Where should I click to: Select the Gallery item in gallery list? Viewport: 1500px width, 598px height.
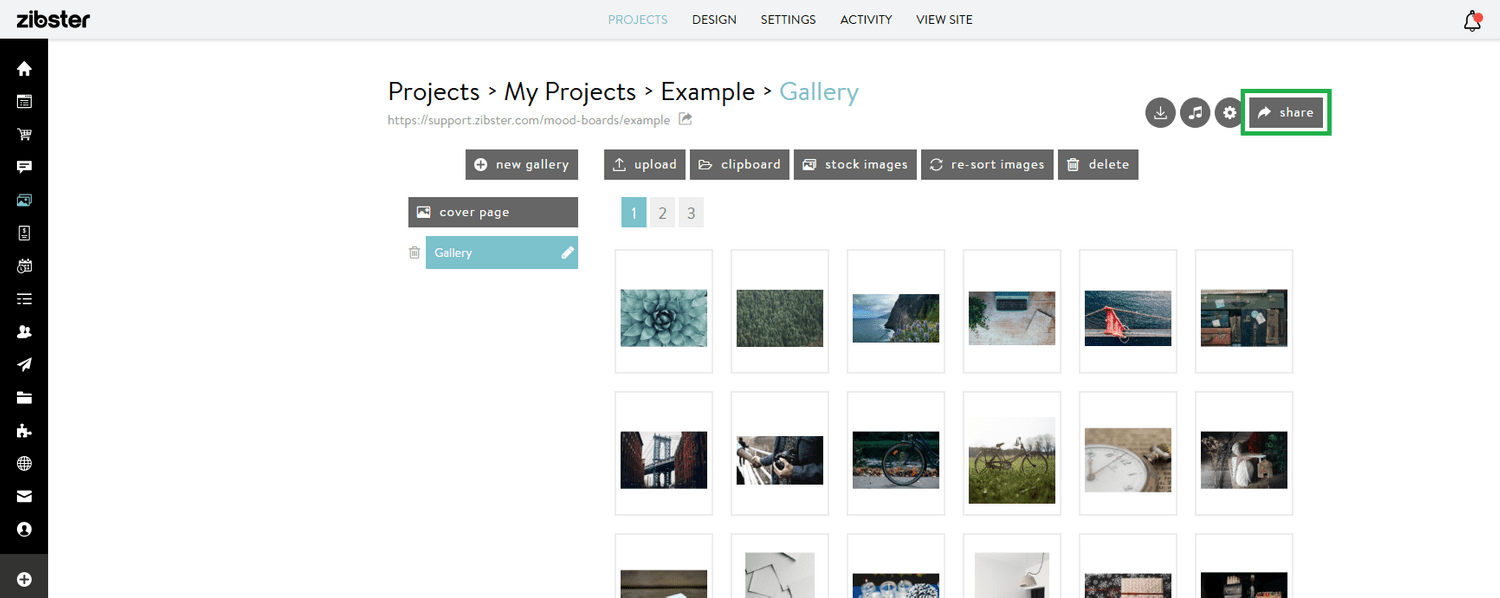coord(502,253)
